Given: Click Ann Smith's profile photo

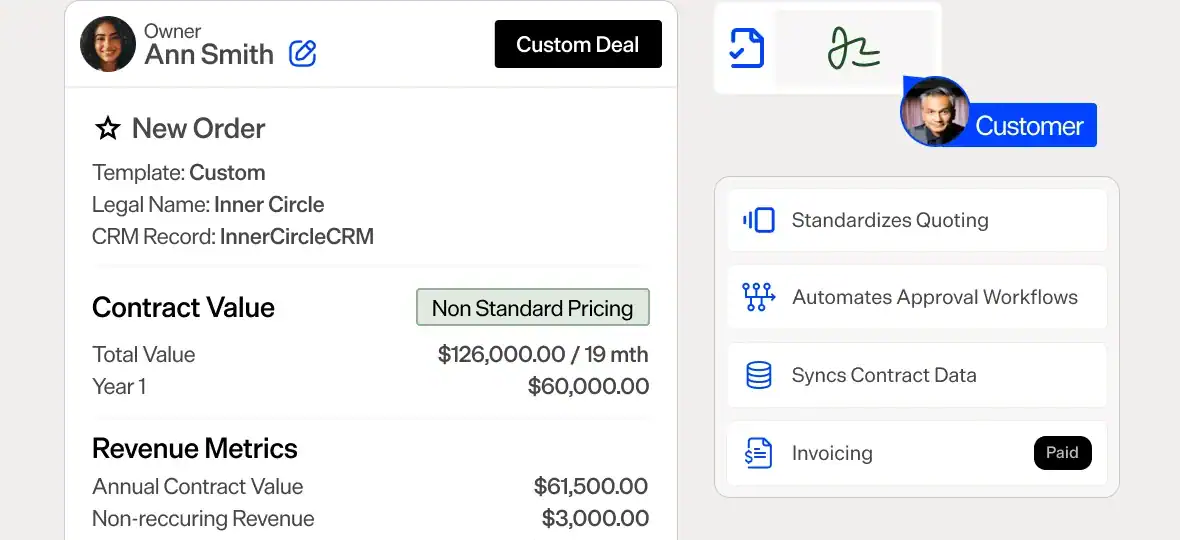Looking at the screenshot, I should tap(108, 44).
